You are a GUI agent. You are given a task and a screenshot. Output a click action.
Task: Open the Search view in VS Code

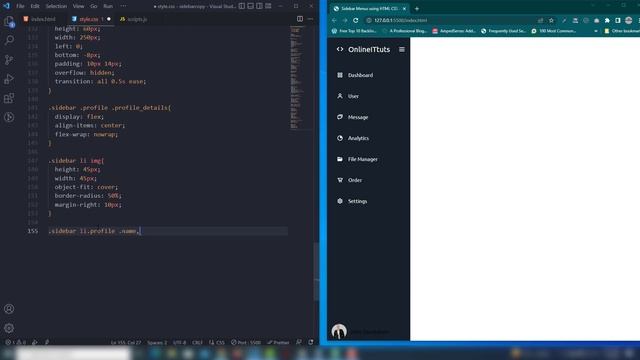coord(9,40)
